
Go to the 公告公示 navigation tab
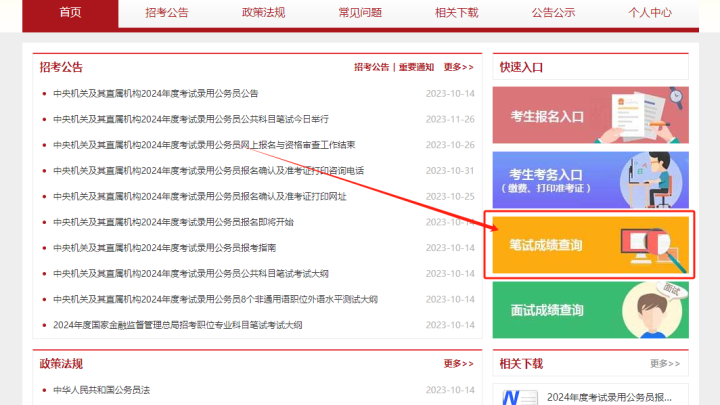coord(553,13)
